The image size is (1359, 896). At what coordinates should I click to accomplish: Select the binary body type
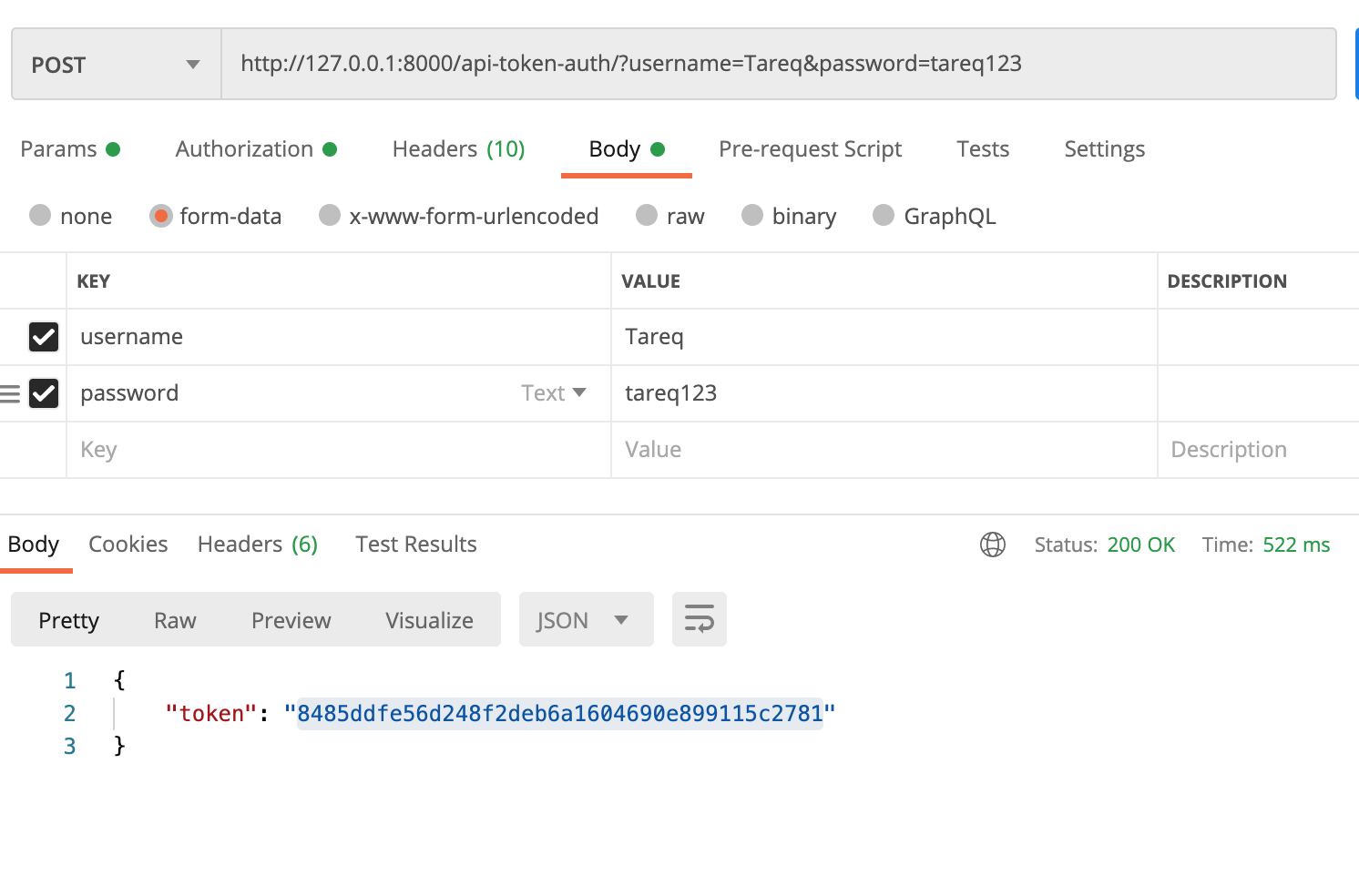(x=752, y=215)
